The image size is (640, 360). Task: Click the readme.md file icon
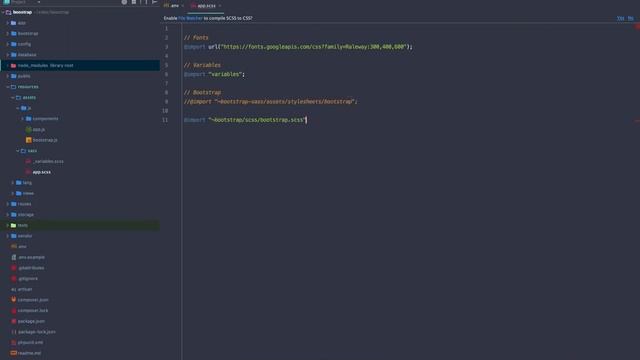(13, 353)
